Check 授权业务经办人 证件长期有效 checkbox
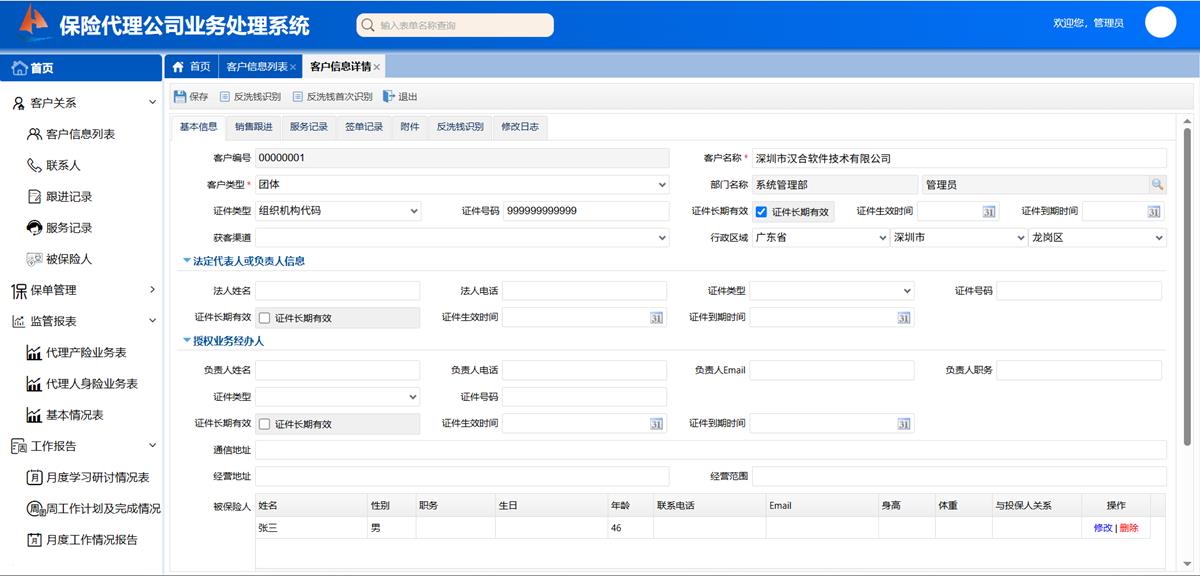The width and height of the screenshot is (1200, 576). 265,424
